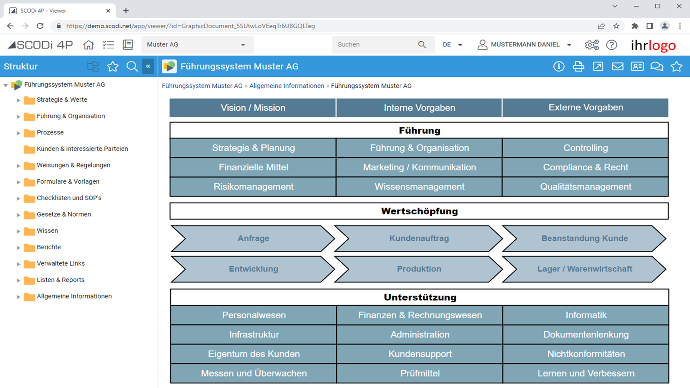Open the Vision / Mission box
Viewport: 690px width, 388px height.
(253, 108)
